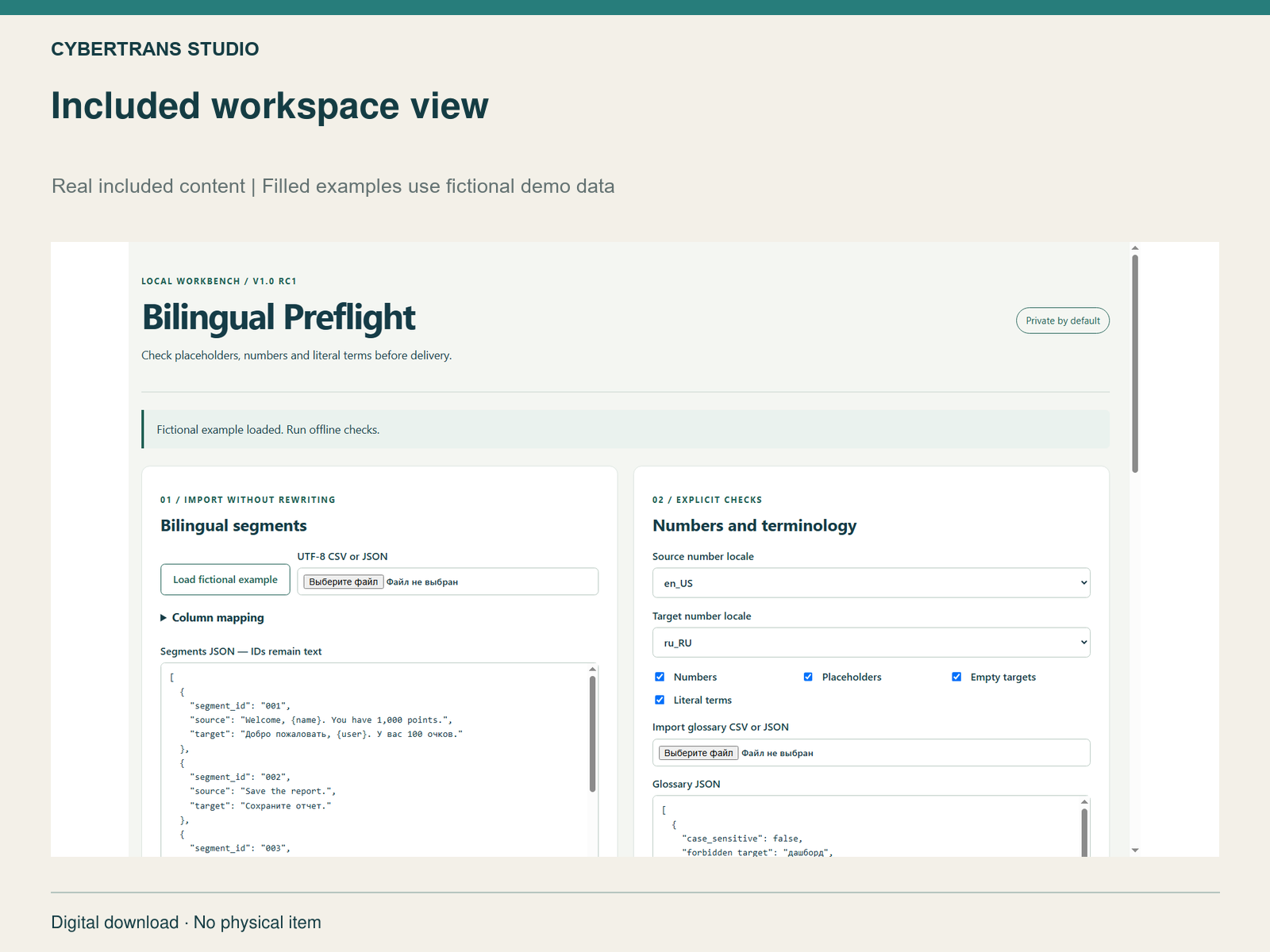Disable the Empty targets checkbox
This screenshot has width=1270, height=952.
[956, 677]
